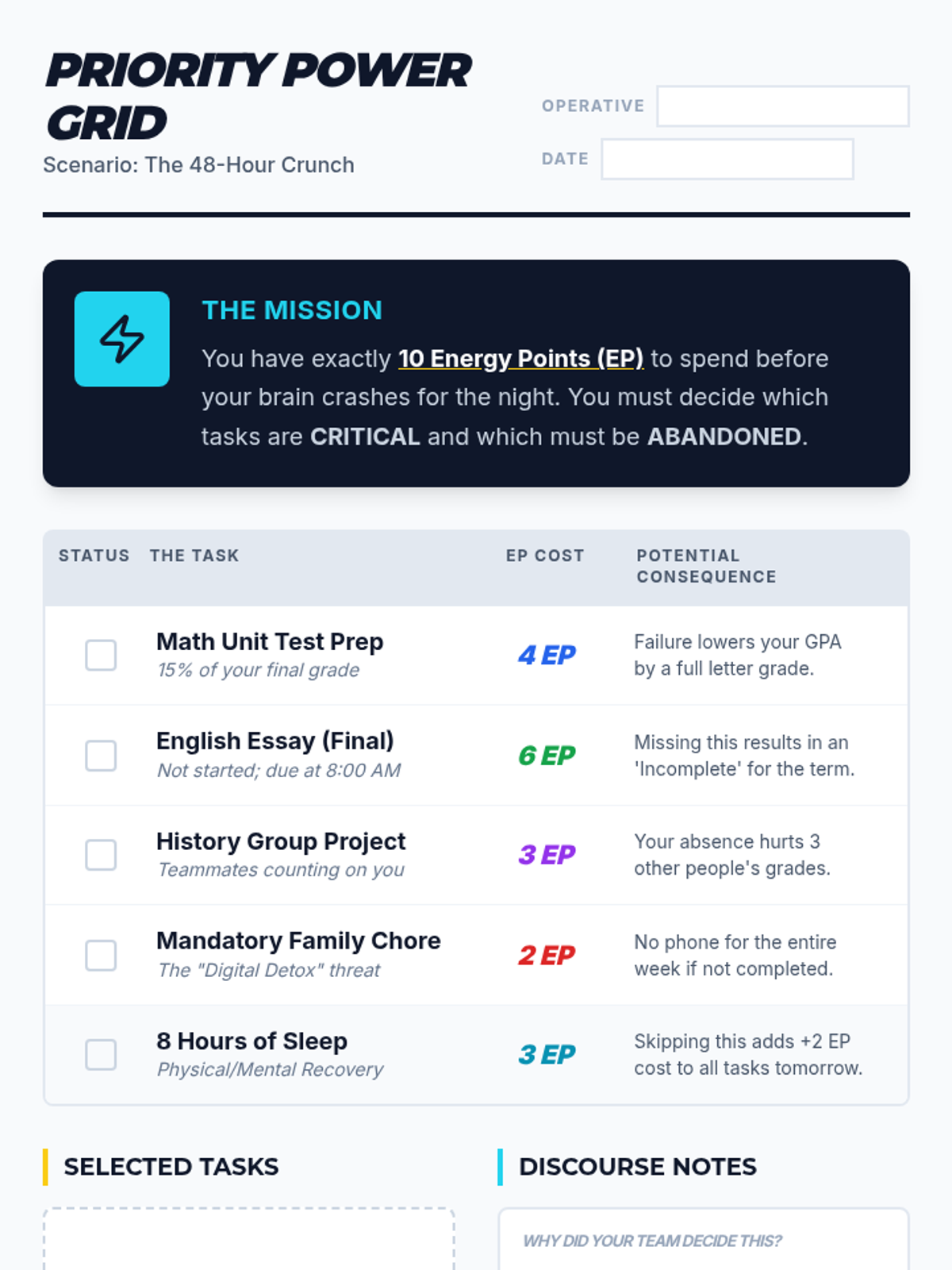The image size is (952, 1270).
Task: Click the green 6 EP cost label
Action: point(547,756)
